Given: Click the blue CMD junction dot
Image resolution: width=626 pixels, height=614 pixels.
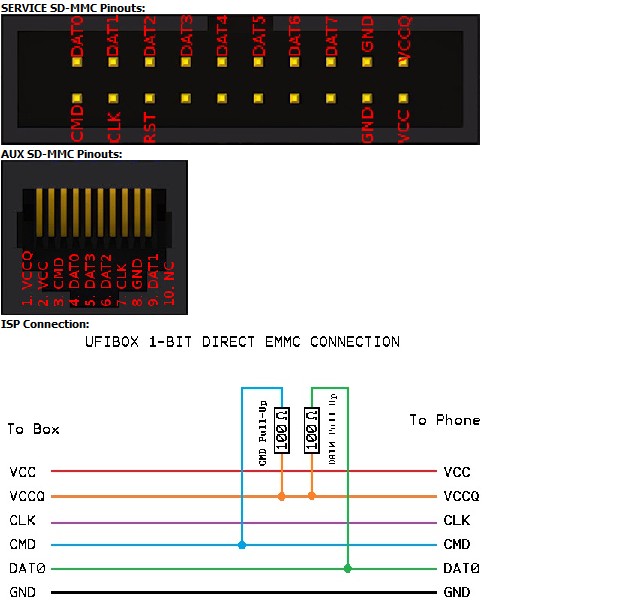Looking at the screenshot, I should pos(242,545).
